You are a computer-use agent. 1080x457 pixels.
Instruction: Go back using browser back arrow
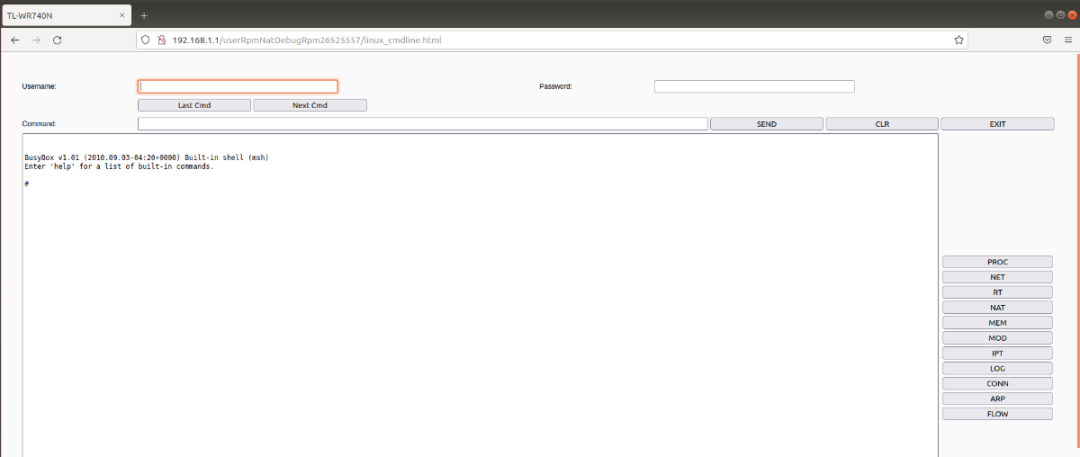[x=15, y=40]
